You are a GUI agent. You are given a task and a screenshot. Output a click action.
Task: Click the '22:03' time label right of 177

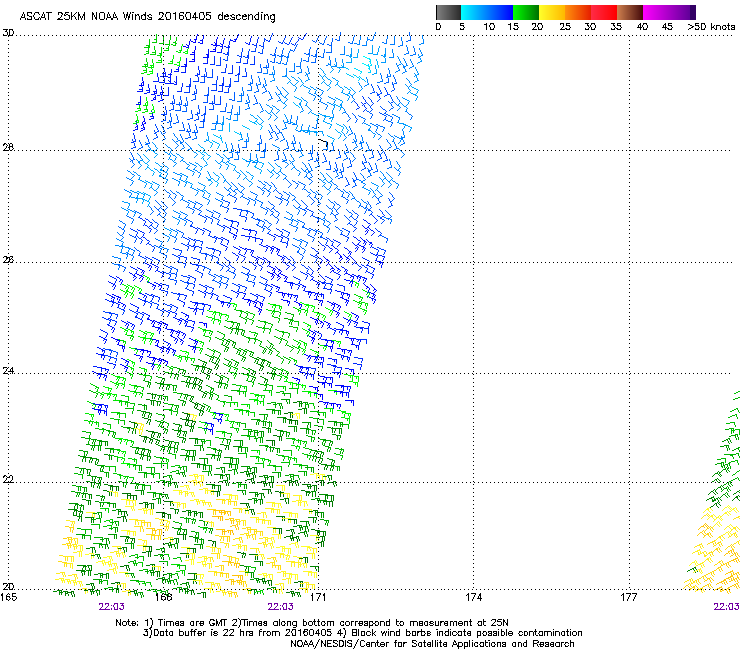point(726,607)
